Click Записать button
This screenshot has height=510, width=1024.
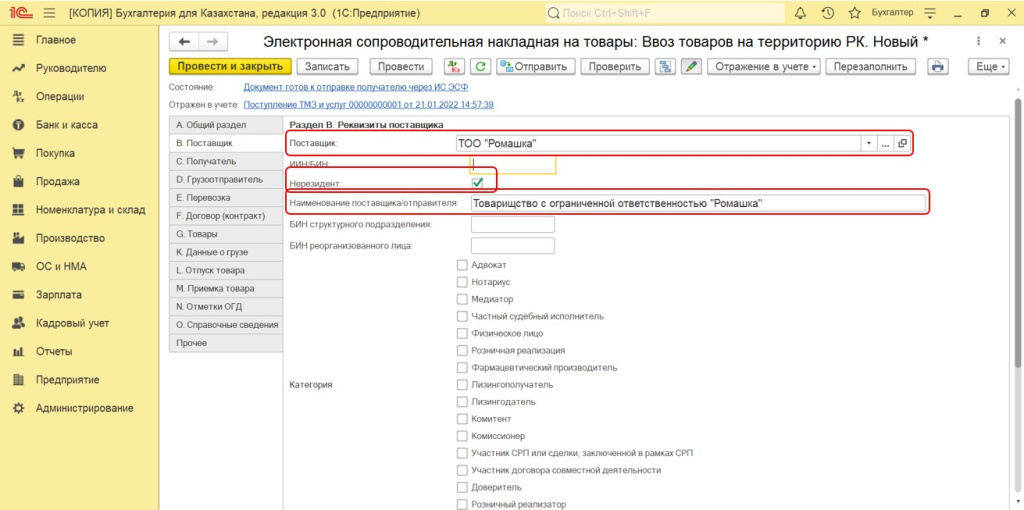click(328, 67)
